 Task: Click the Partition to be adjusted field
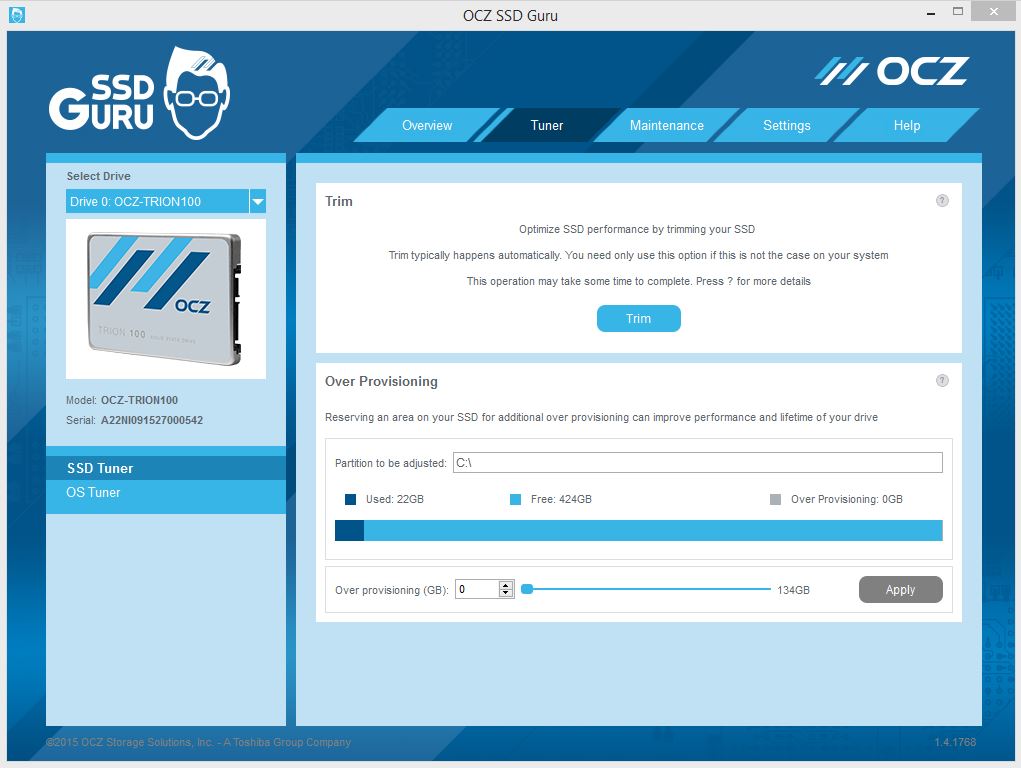click(x=697, y=462)
